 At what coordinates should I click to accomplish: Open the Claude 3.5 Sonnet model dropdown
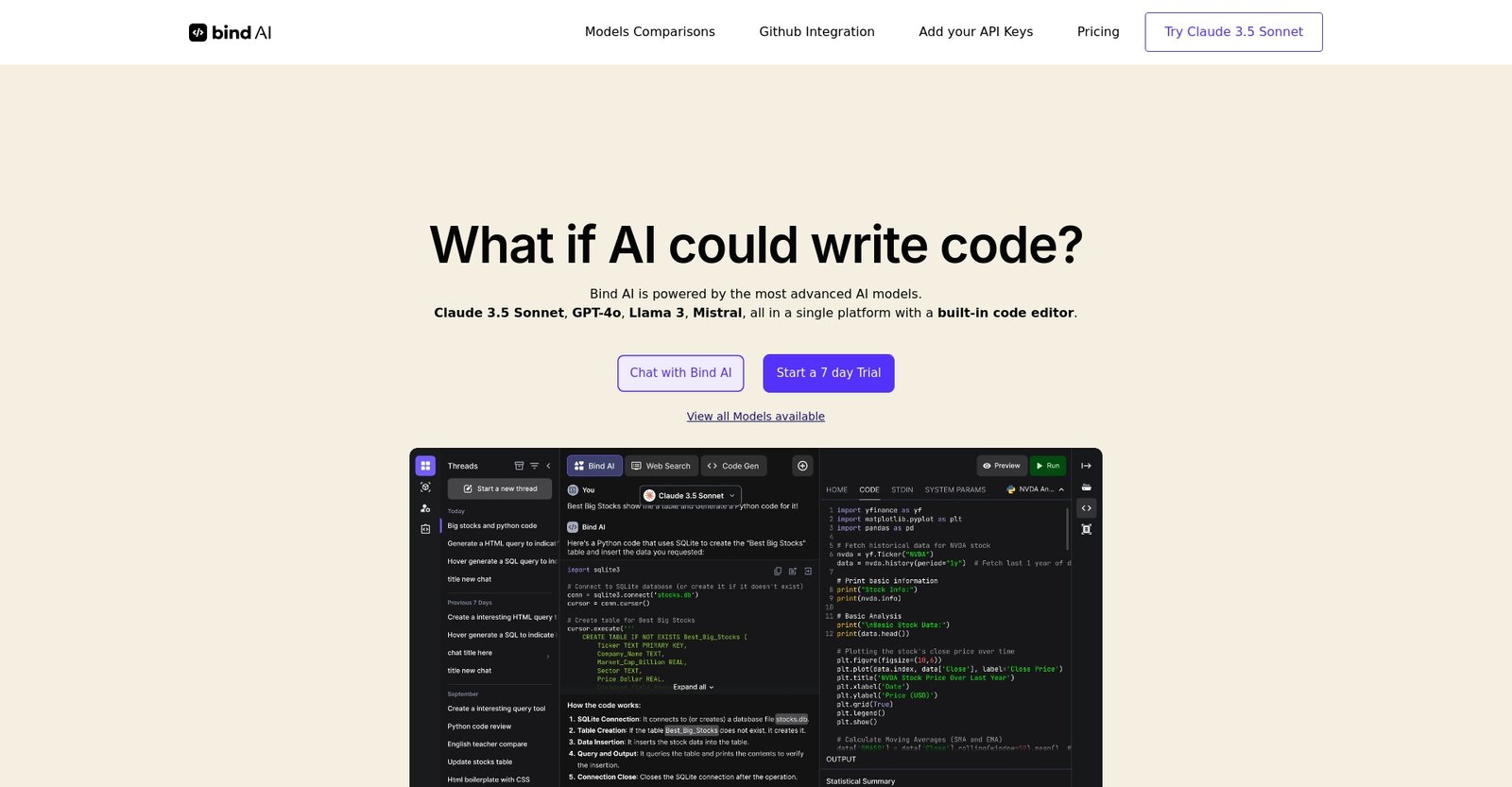point(690,495)
